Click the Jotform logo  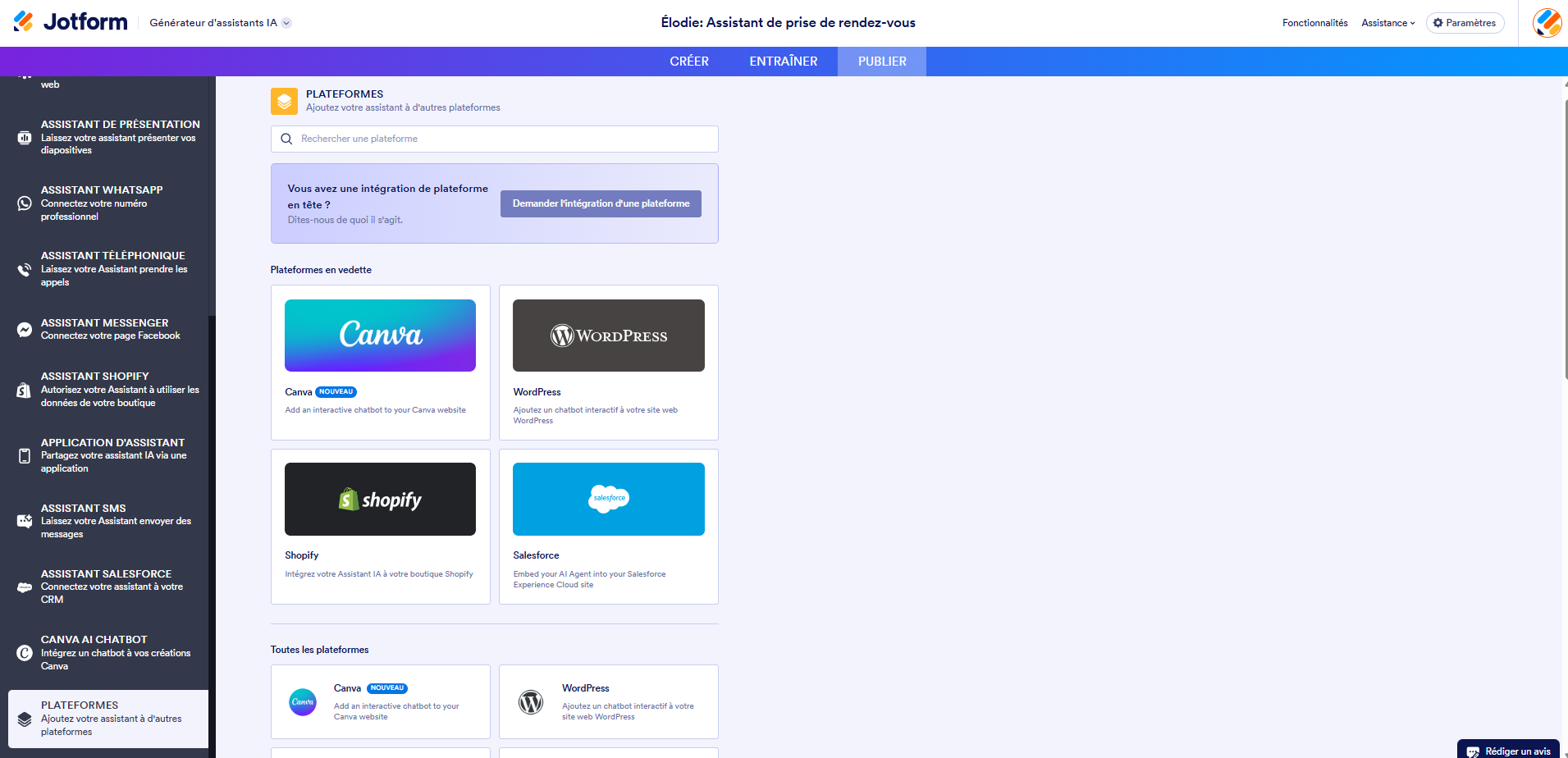tap(71, 22)
